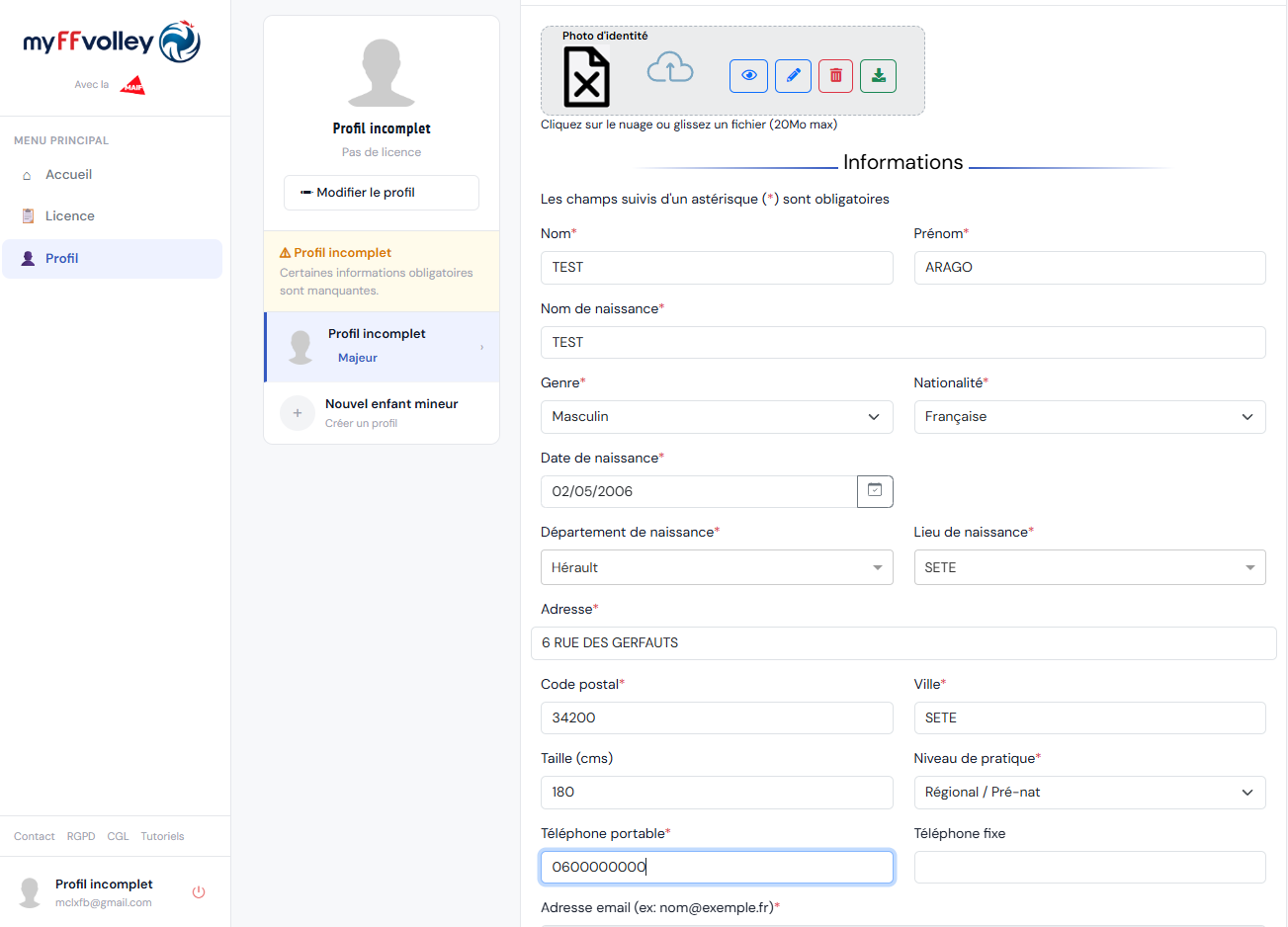Image resolution: width=1288 pixels, height=927 pixels.
Task: Select the Profil incomplet Majeur entry
Action: click(382, 347)
